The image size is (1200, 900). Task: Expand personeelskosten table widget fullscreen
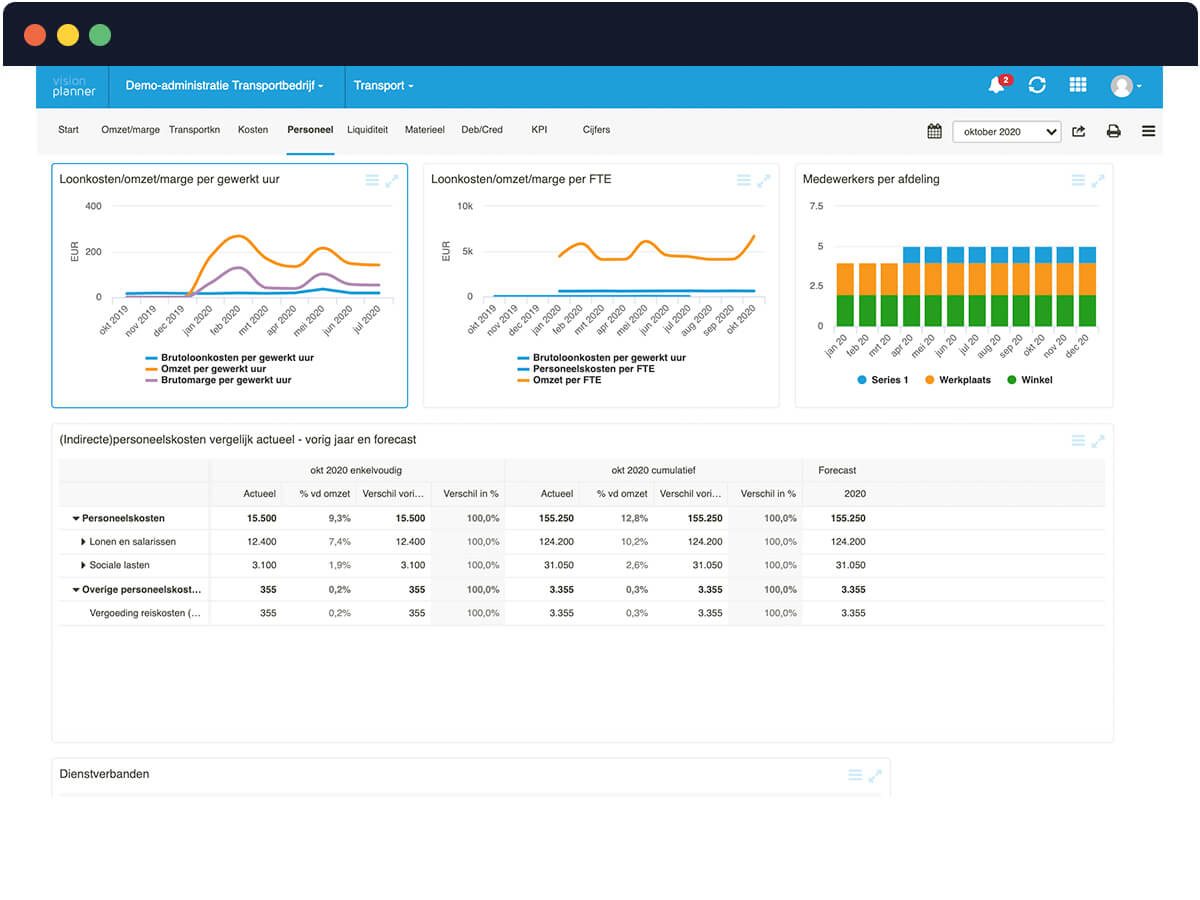[1097, 441]
